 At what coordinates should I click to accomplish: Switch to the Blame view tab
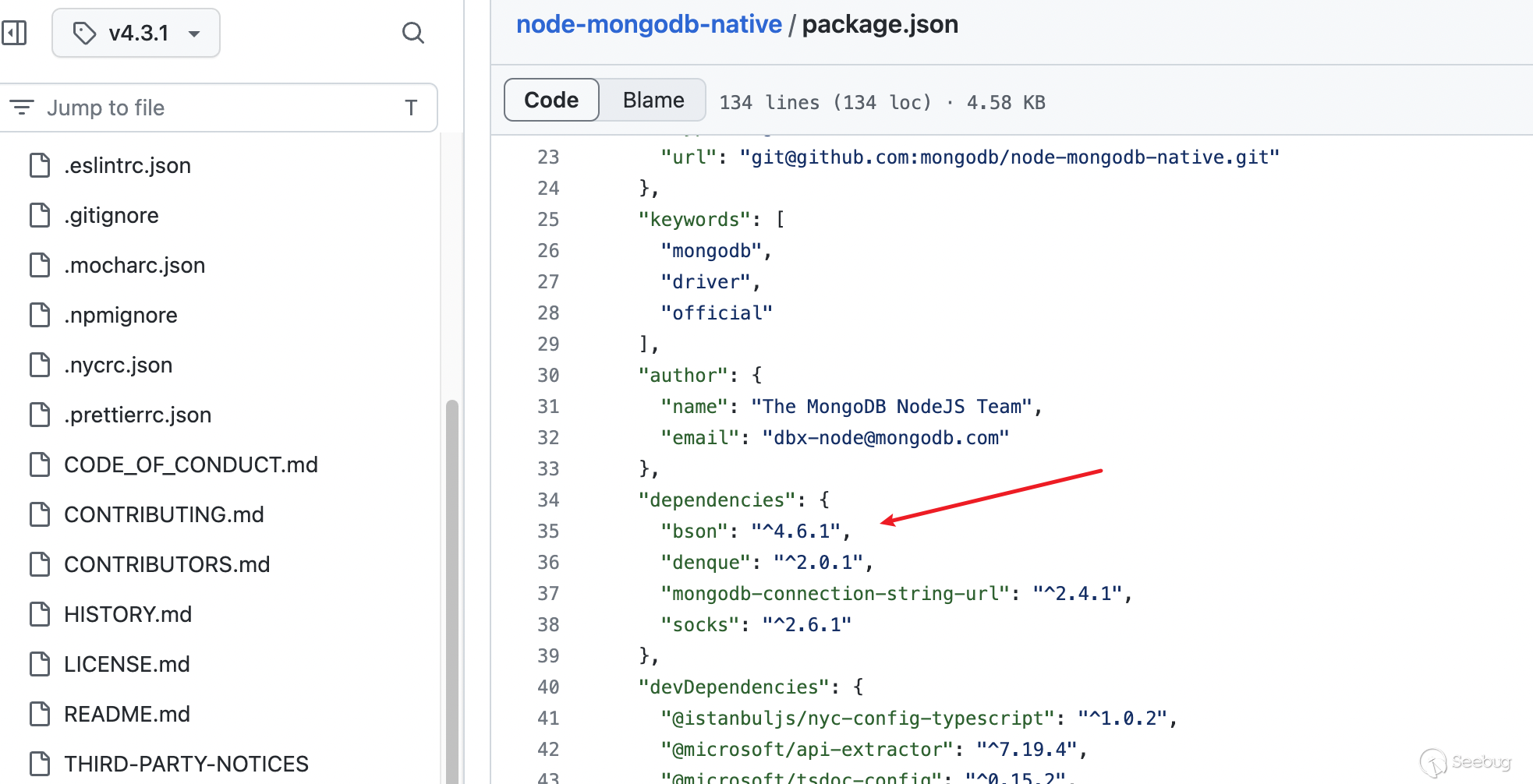coord(653,100)
